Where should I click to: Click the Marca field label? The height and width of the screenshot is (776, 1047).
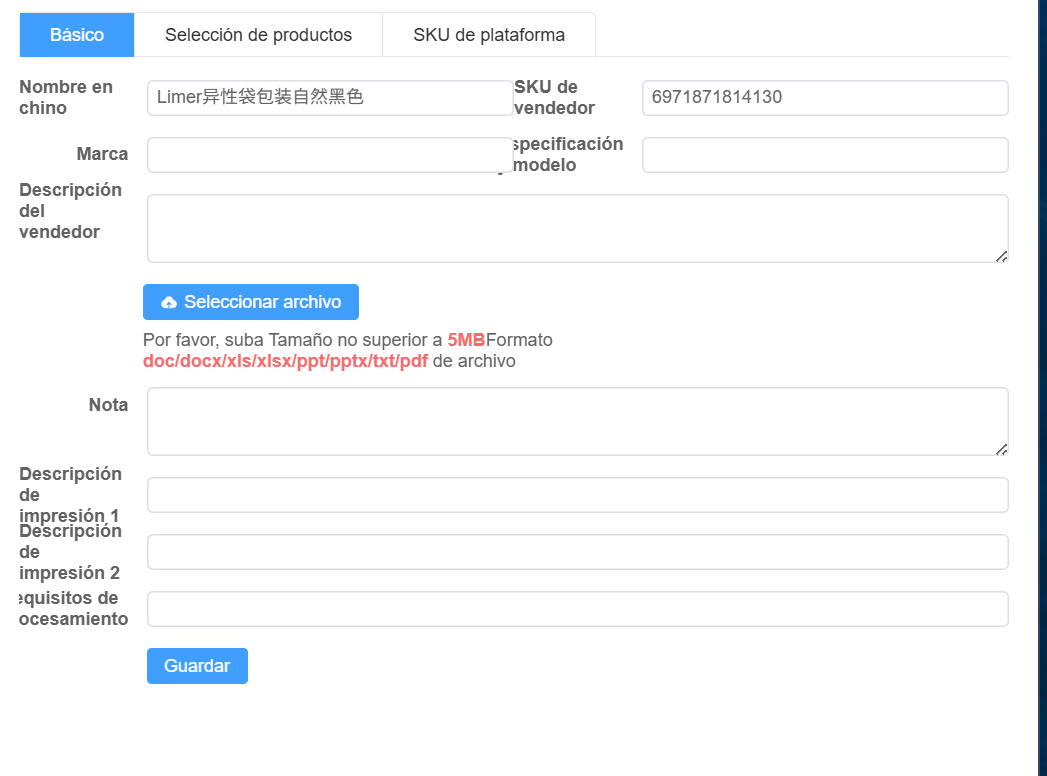pyautogui.click(x=102, y=154)
